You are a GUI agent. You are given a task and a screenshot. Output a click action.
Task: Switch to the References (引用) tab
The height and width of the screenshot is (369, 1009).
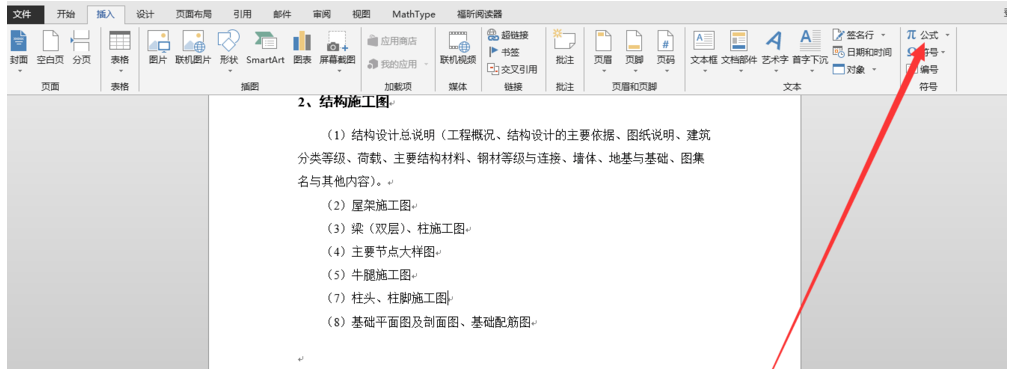tap(243, 14)
